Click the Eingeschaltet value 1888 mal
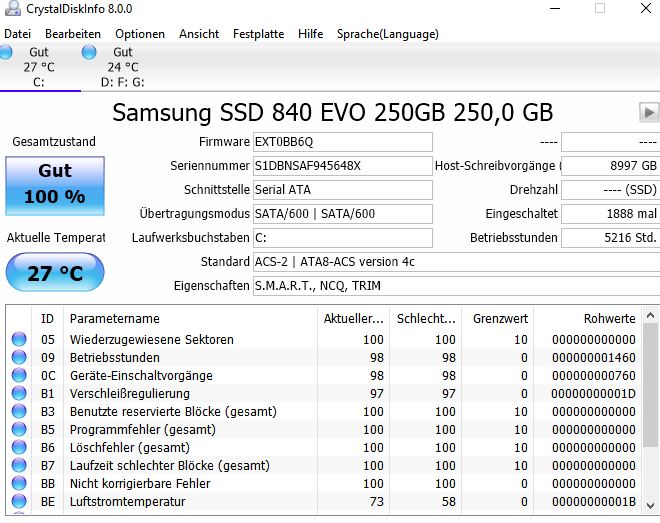660x523 pixels. point(611,214)
